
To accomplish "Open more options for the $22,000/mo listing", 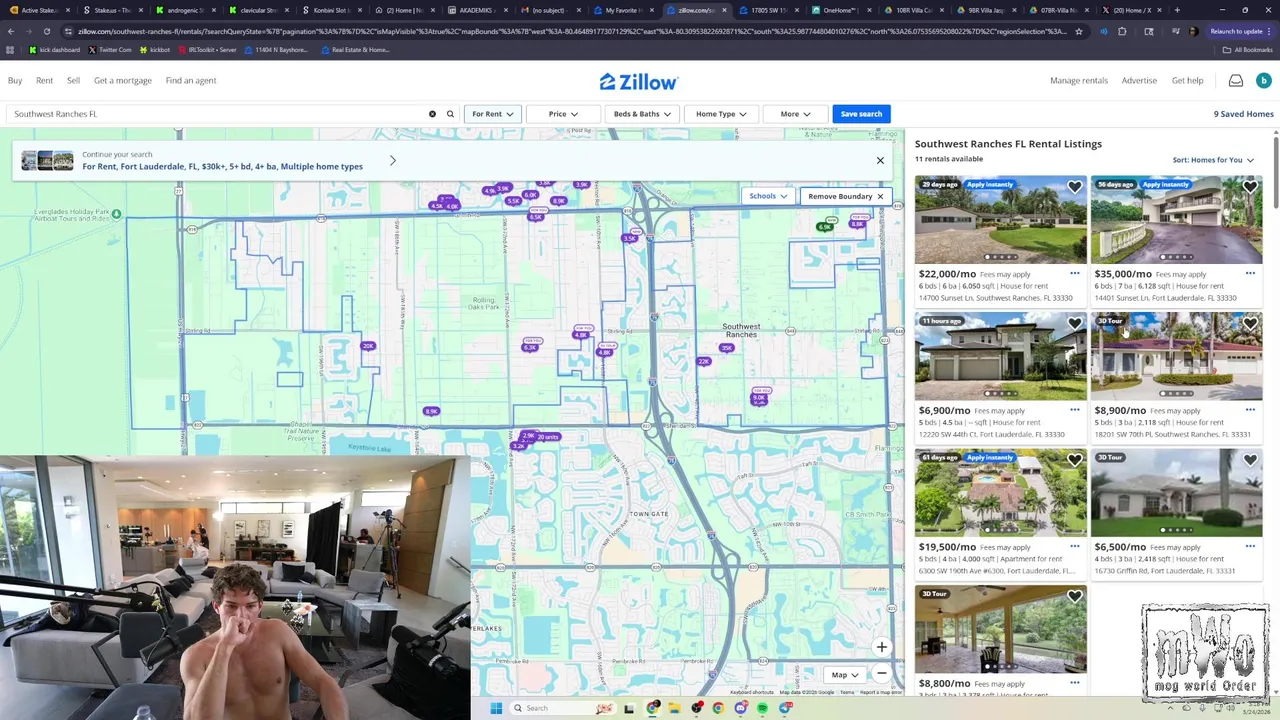I will [1075, 273].
